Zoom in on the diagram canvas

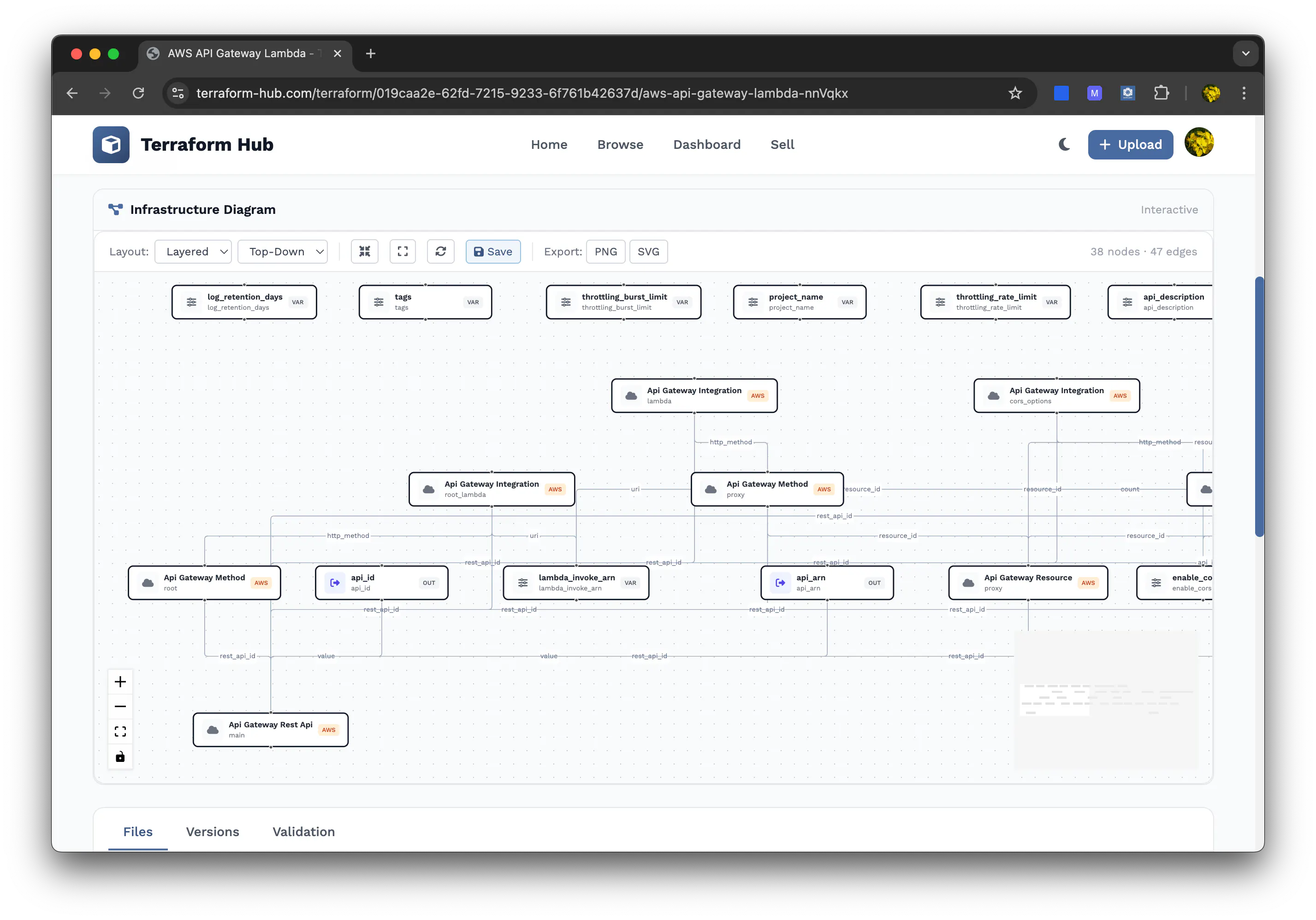120,682
